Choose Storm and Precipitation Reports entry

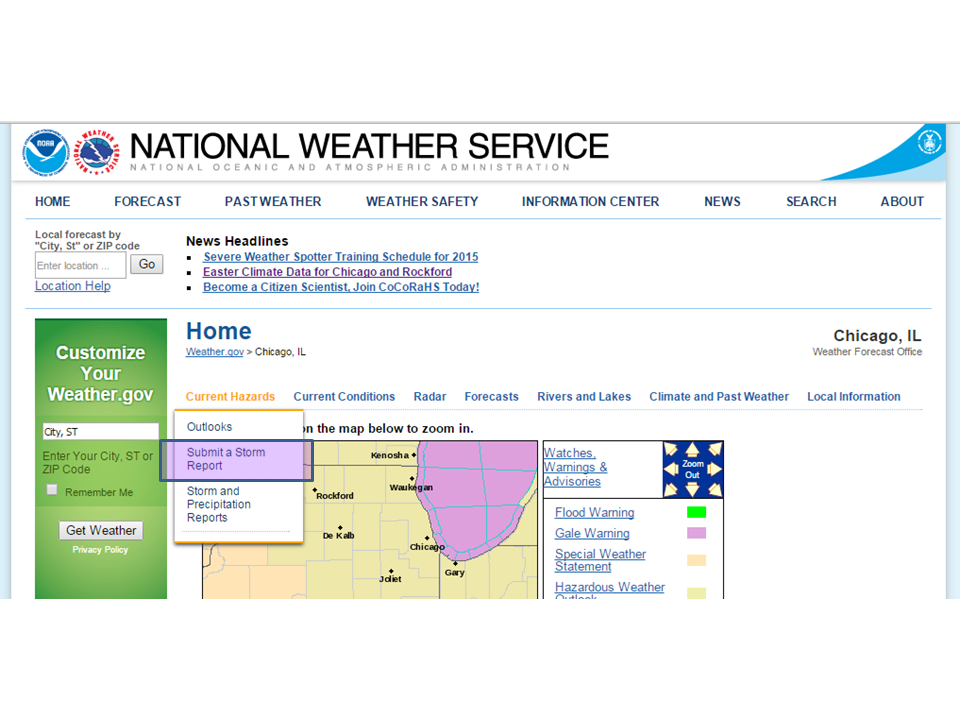coord(219,504)
